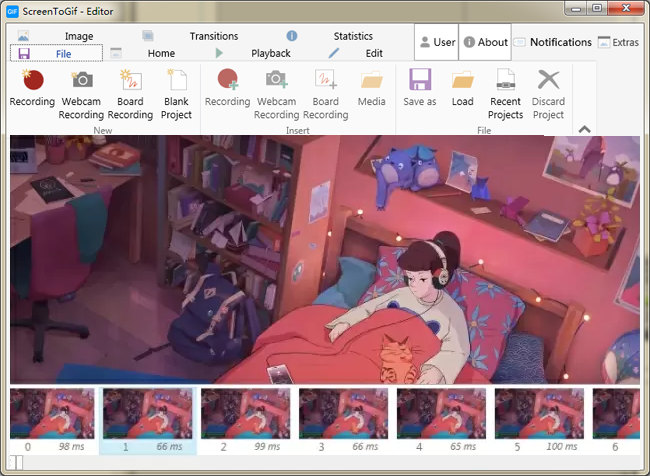The width and height of the screenshot is (650, 476).
Task: Click the About button
Action: point(485,42)
